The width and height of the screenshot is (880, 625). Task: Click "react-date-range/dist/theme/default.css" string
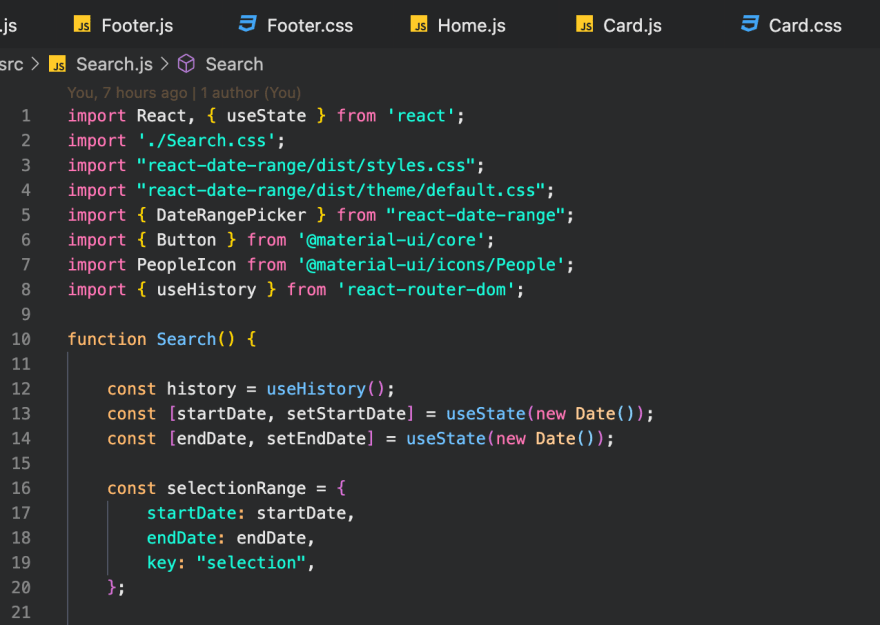[341, 190]
